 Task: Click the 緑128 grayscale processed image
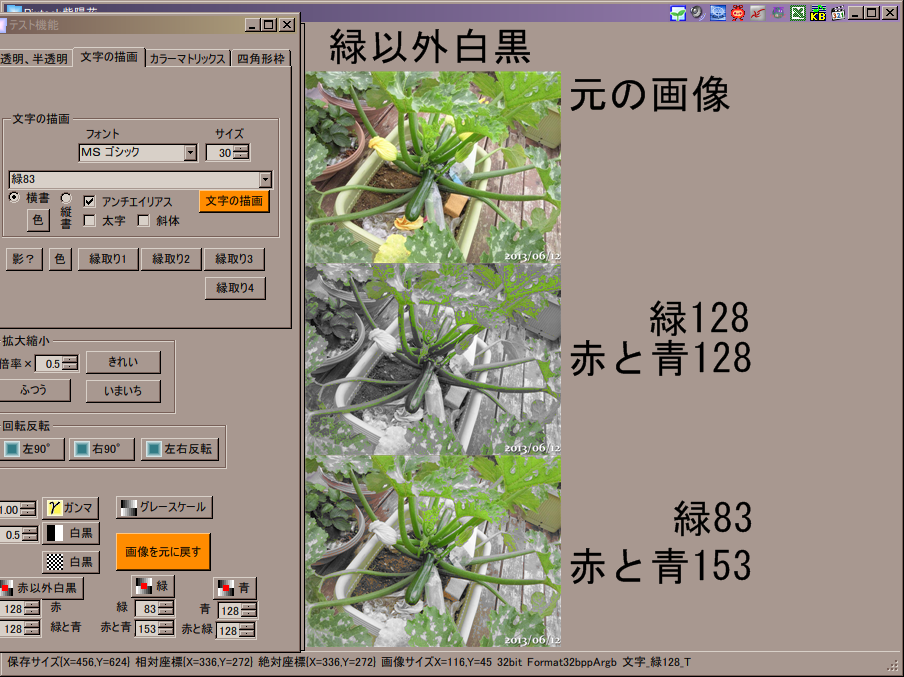tap(433, 359)
